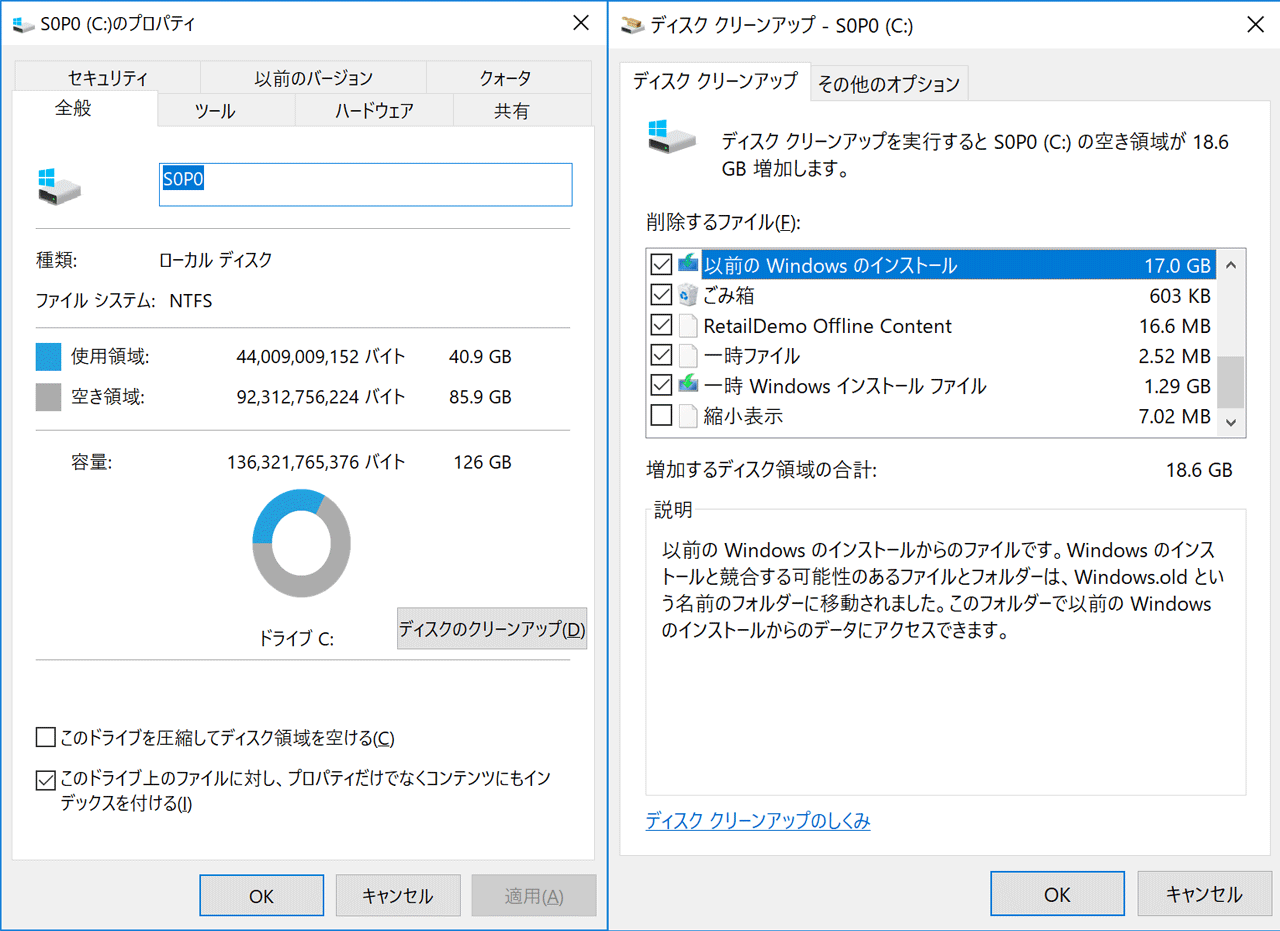
Task: Click the file icon beside 縮小表示
Action: [688, 415]
